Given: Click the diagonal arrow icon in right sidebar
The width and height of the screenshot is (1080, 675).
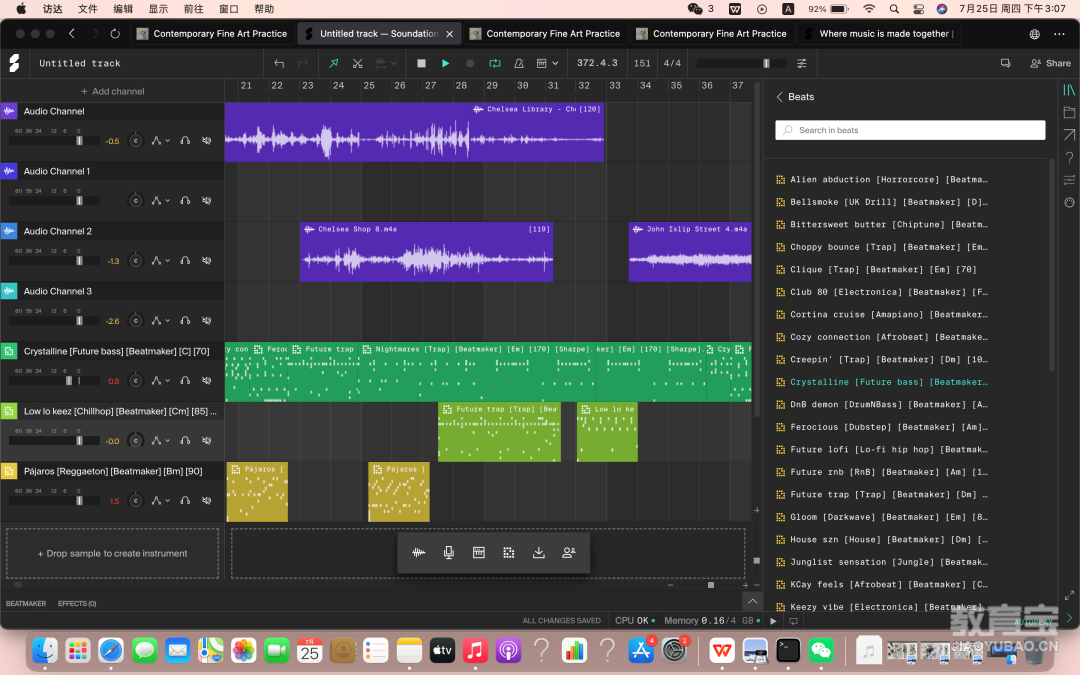Looking at the screenshot, I should (1069, 135).
